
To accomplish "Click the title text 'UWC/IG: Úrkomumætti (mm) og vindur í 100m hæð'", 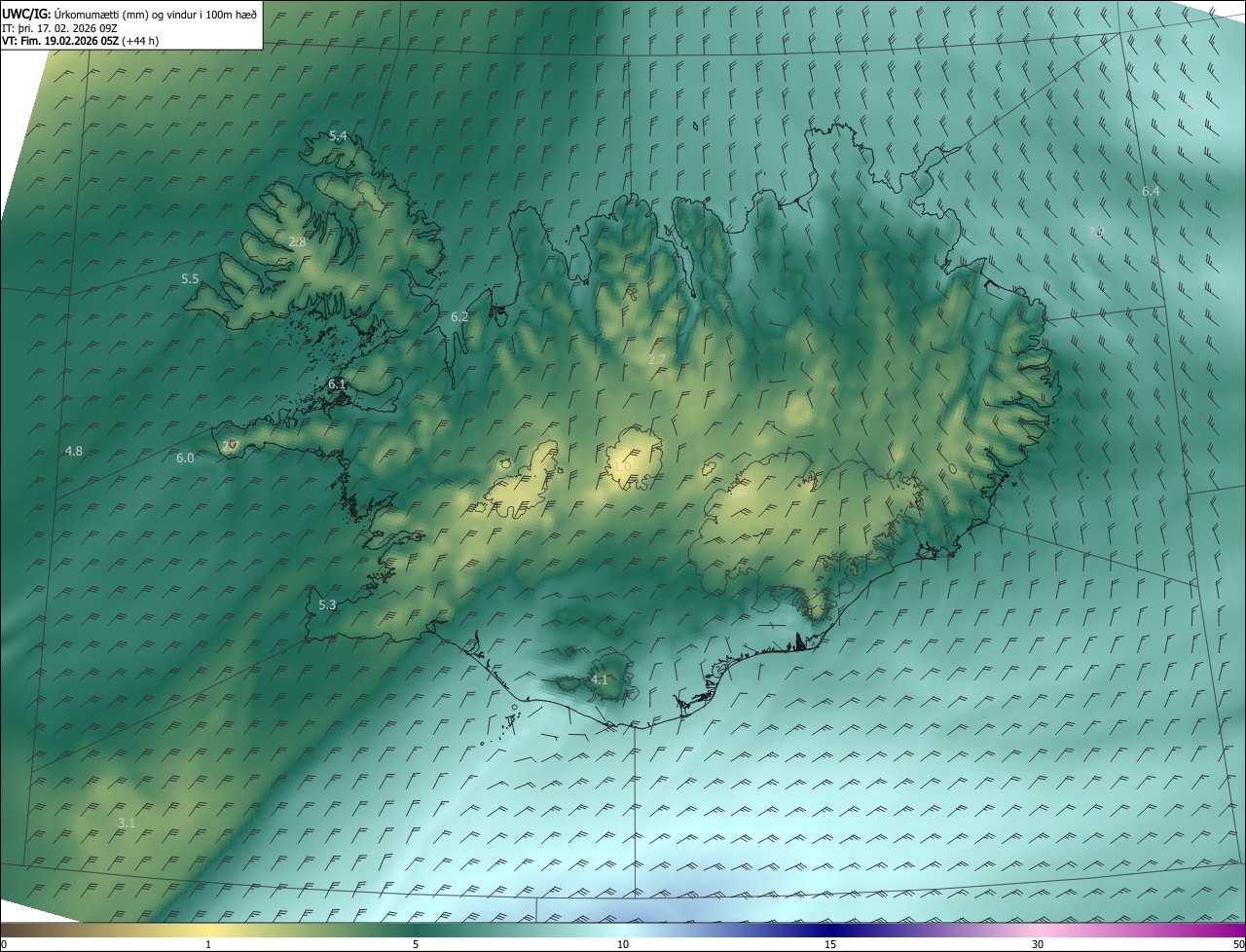I will click(129, 15).
